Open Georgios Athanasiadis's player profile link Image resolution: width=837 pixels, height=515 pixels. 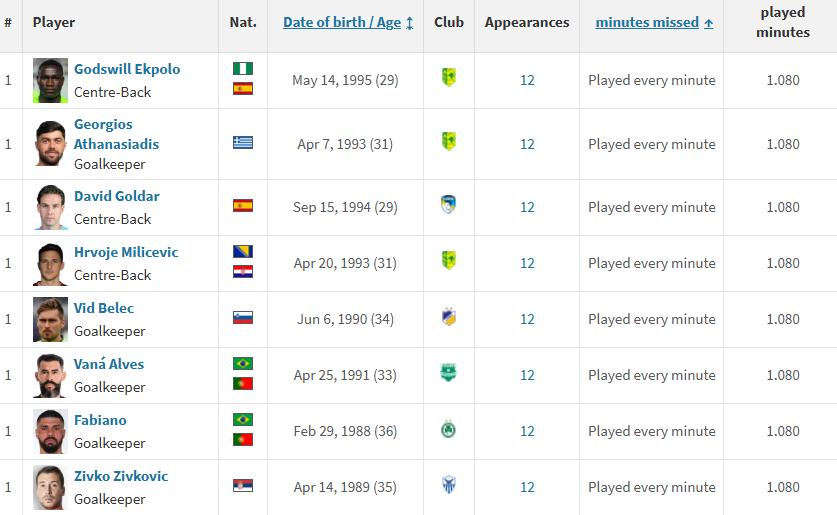[116, 134]
